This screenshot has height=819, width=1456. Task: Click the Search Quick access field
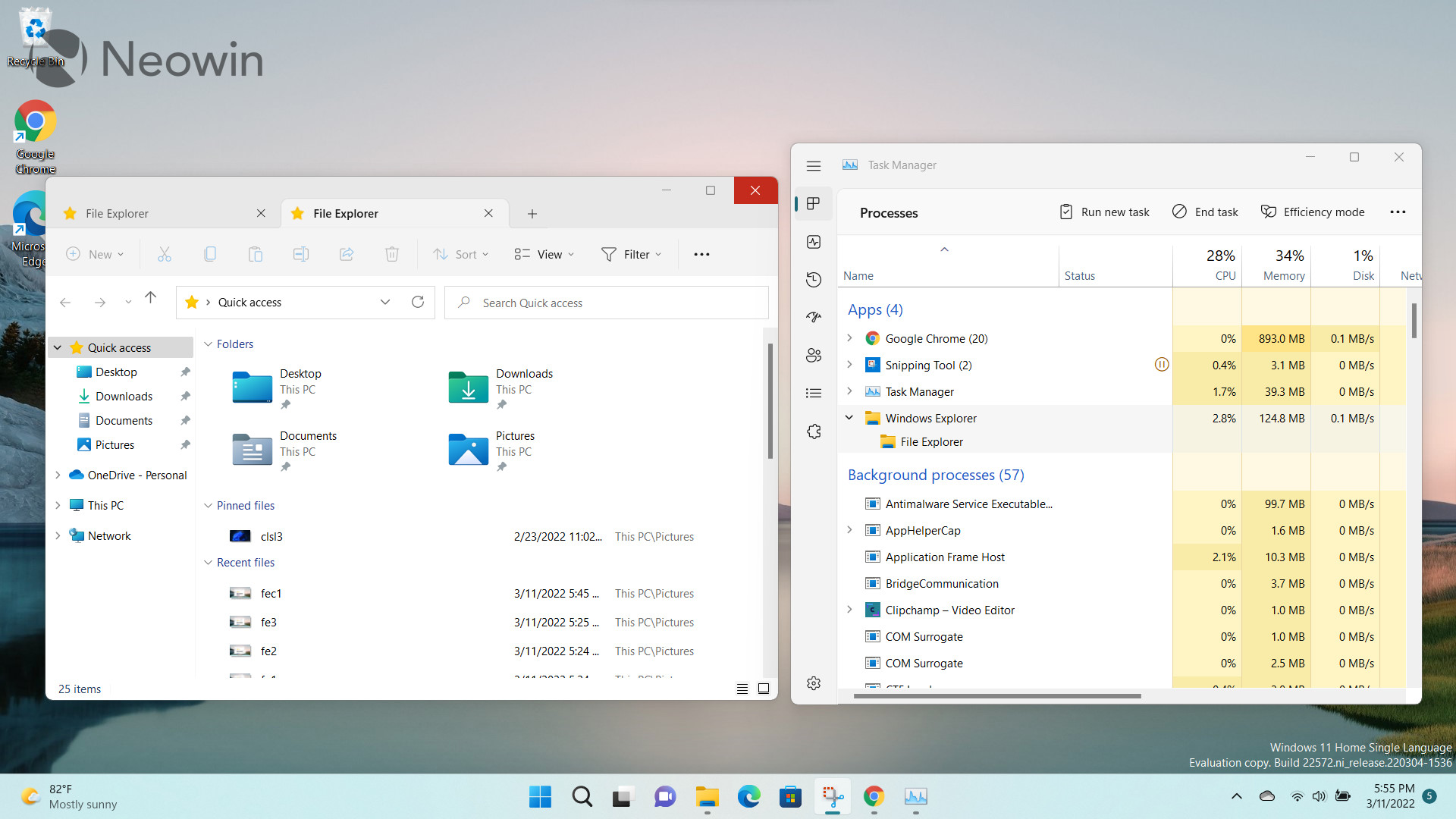607,303
